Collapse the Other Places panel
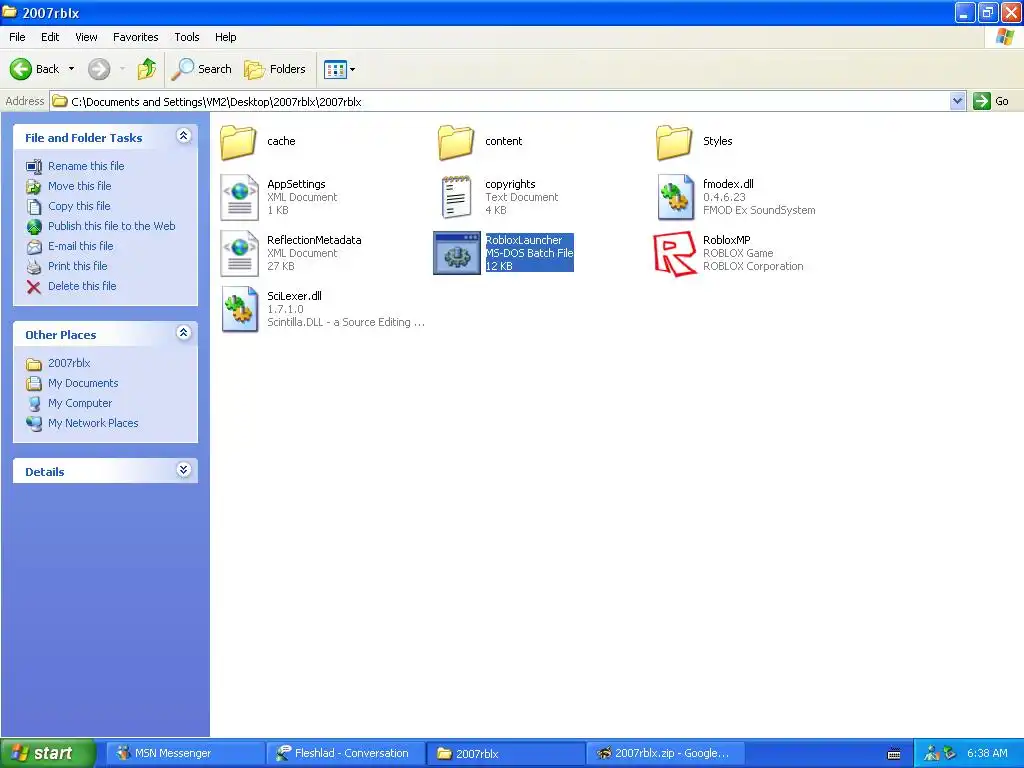 click(184, 332)
